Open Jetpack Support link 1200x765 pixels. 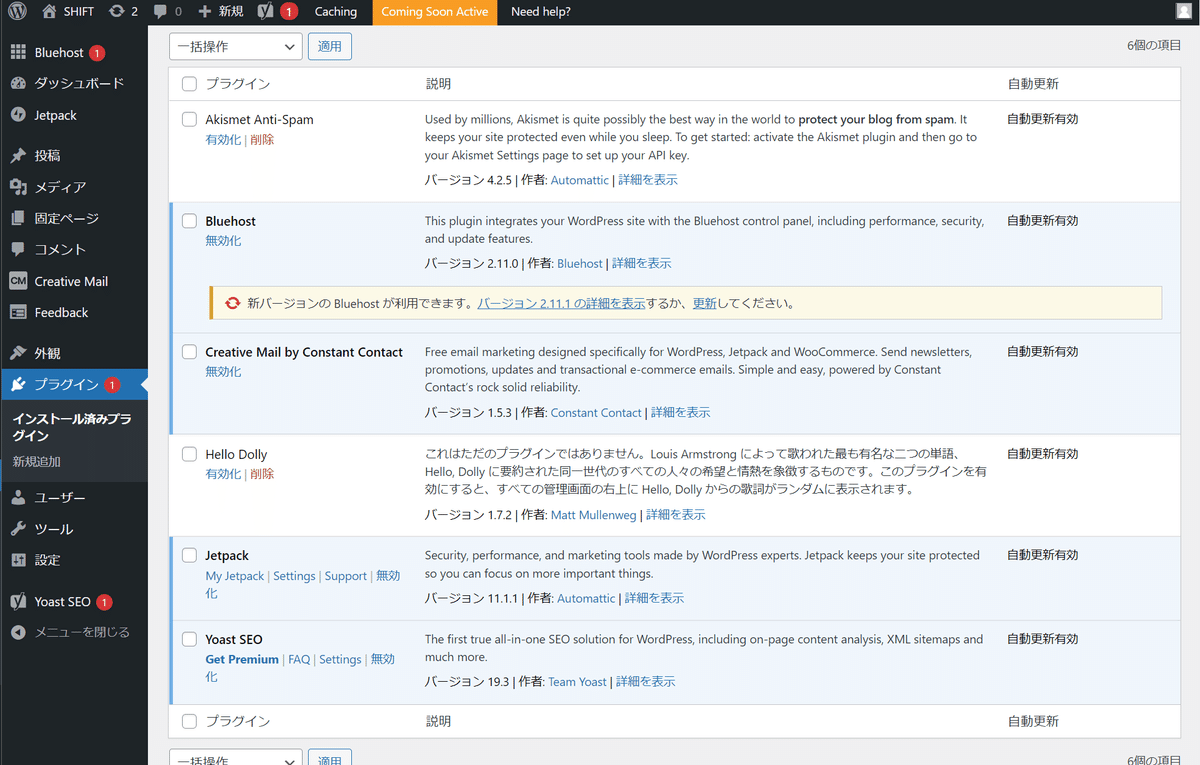(346, 576)
